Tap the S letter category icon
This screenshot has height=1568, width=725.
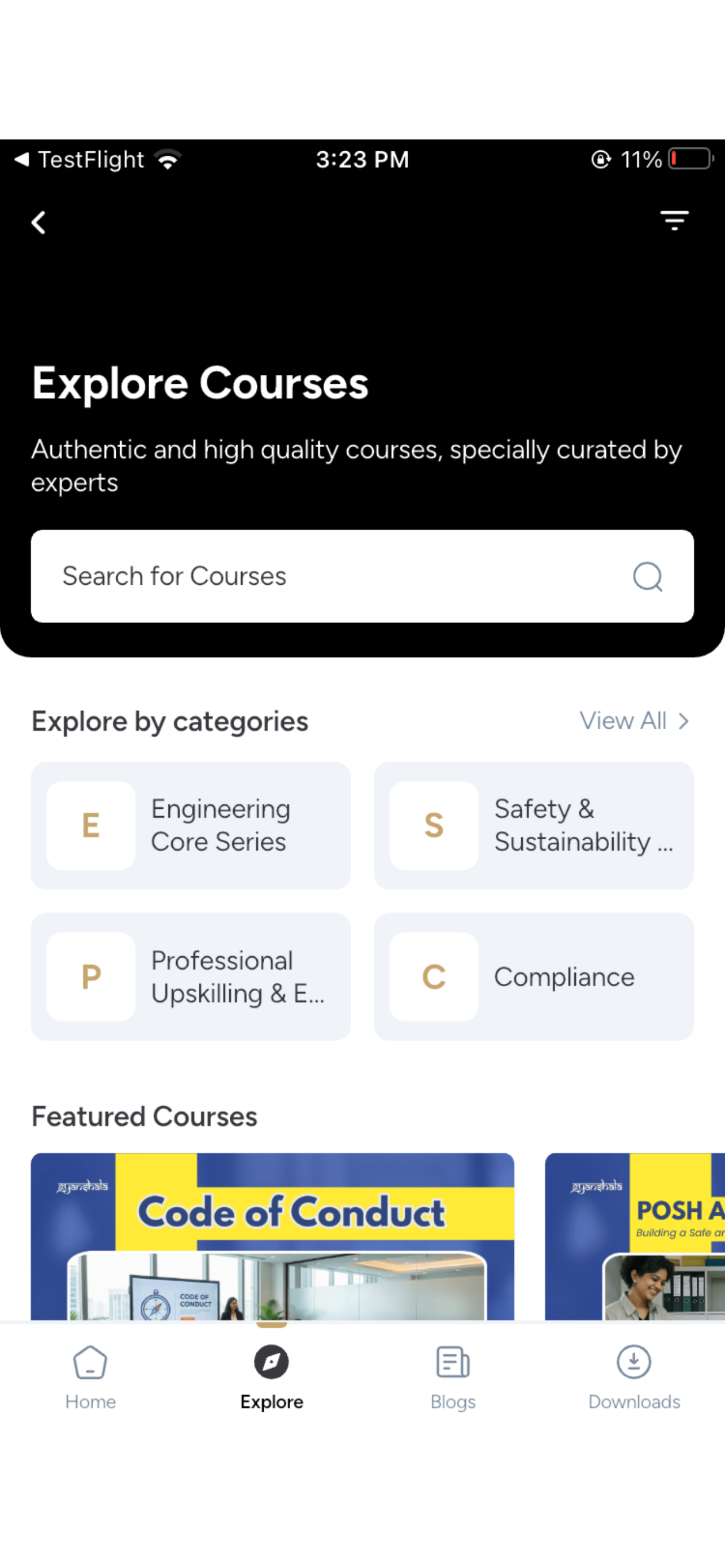tap(434, 825)
